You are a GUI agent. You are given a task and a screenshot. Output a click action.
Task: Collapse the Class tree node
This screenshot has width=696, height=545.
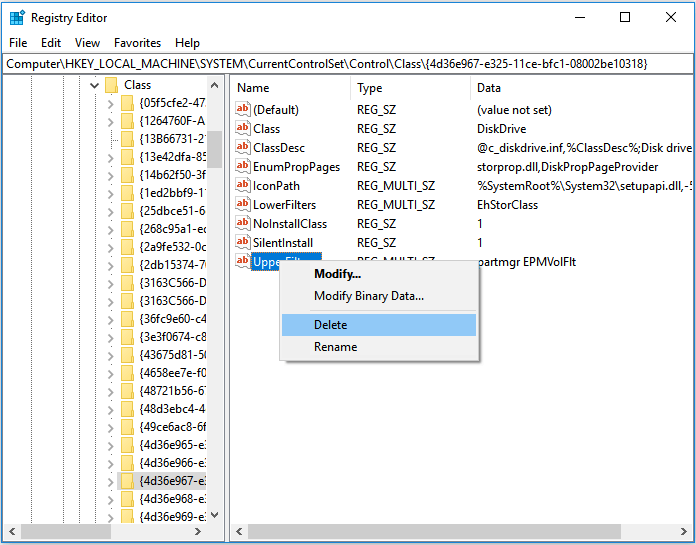point(94,85)
